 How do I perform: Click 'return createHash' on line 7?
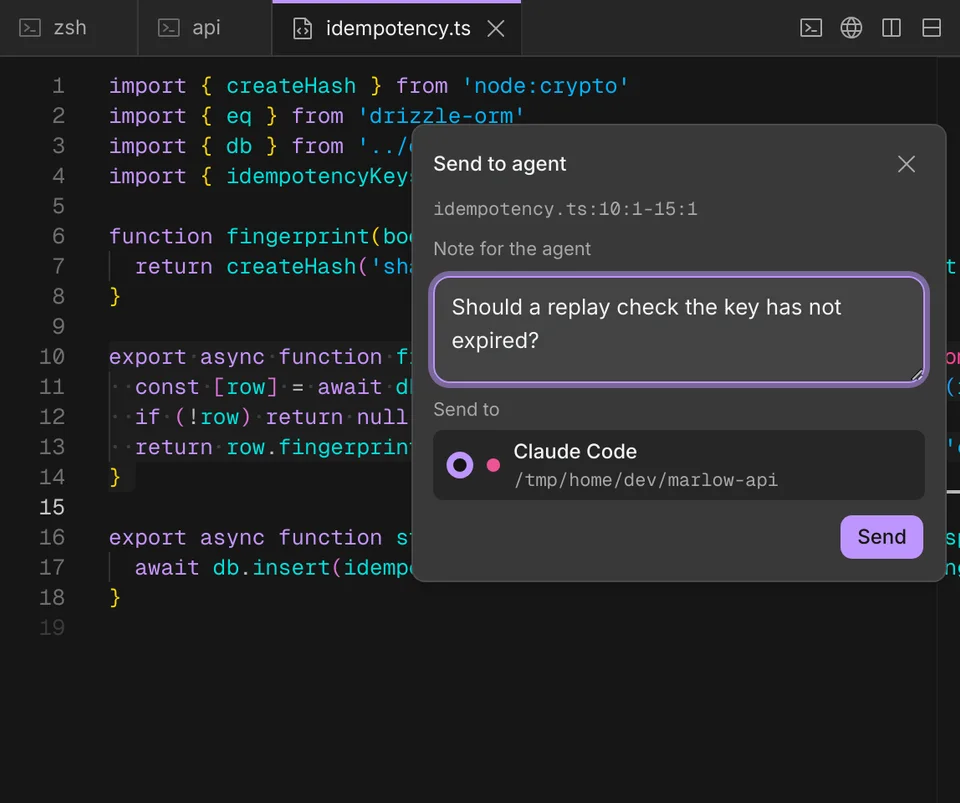(246, 266)
